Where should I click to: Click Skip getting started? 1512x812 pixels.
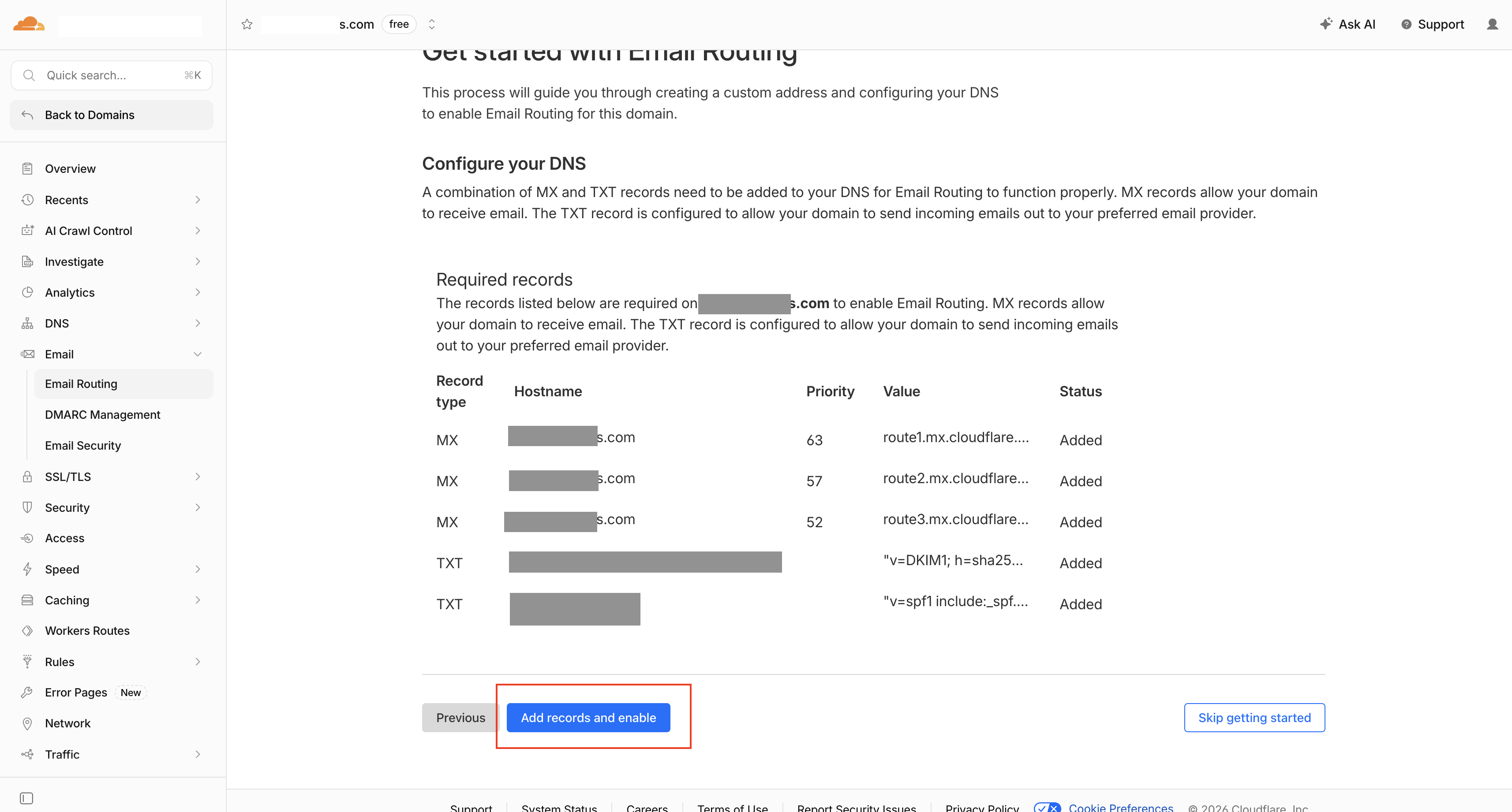pos(1254,718)
